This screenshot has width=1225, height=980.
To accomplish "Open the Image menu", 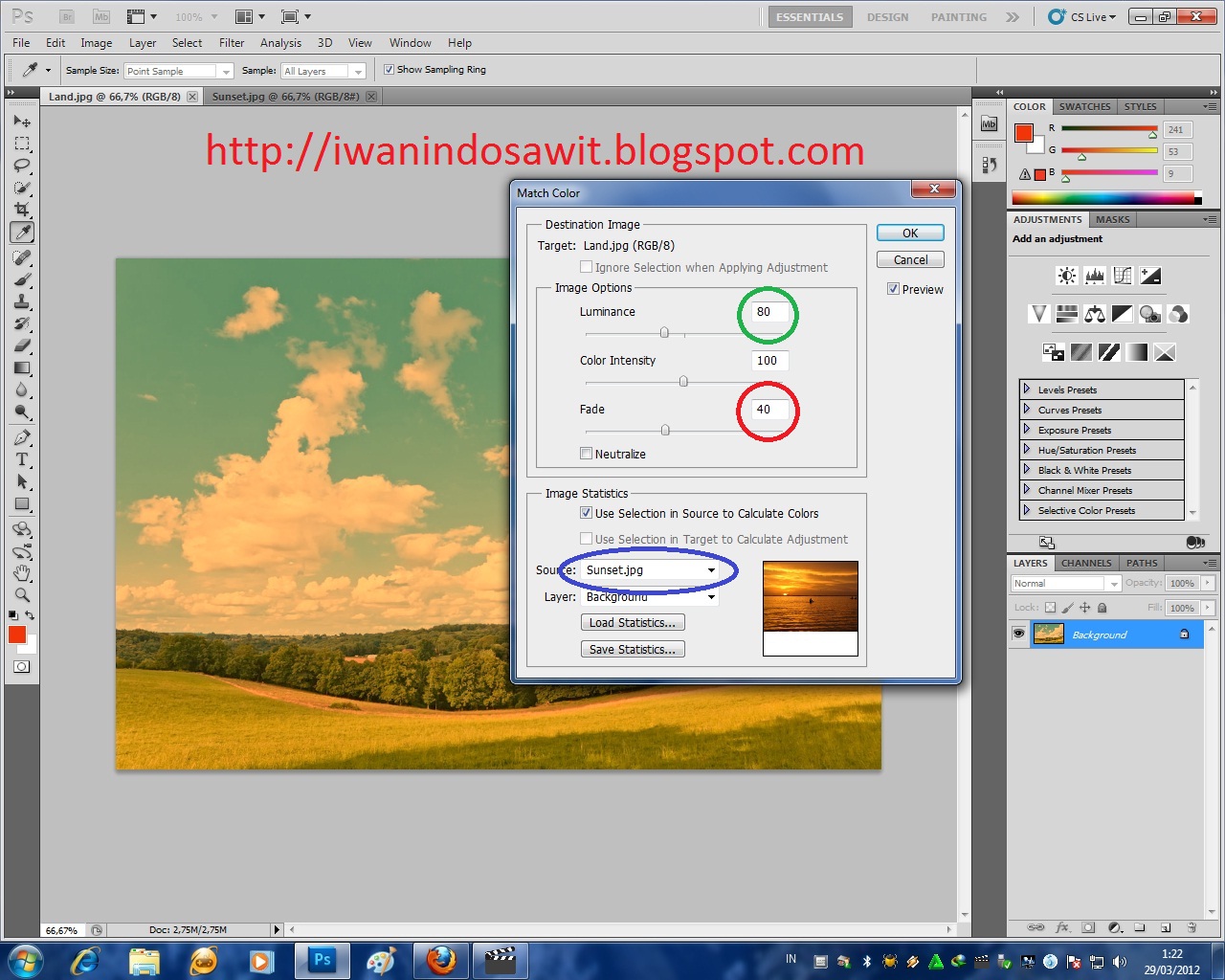I will (x=97, y=43).
